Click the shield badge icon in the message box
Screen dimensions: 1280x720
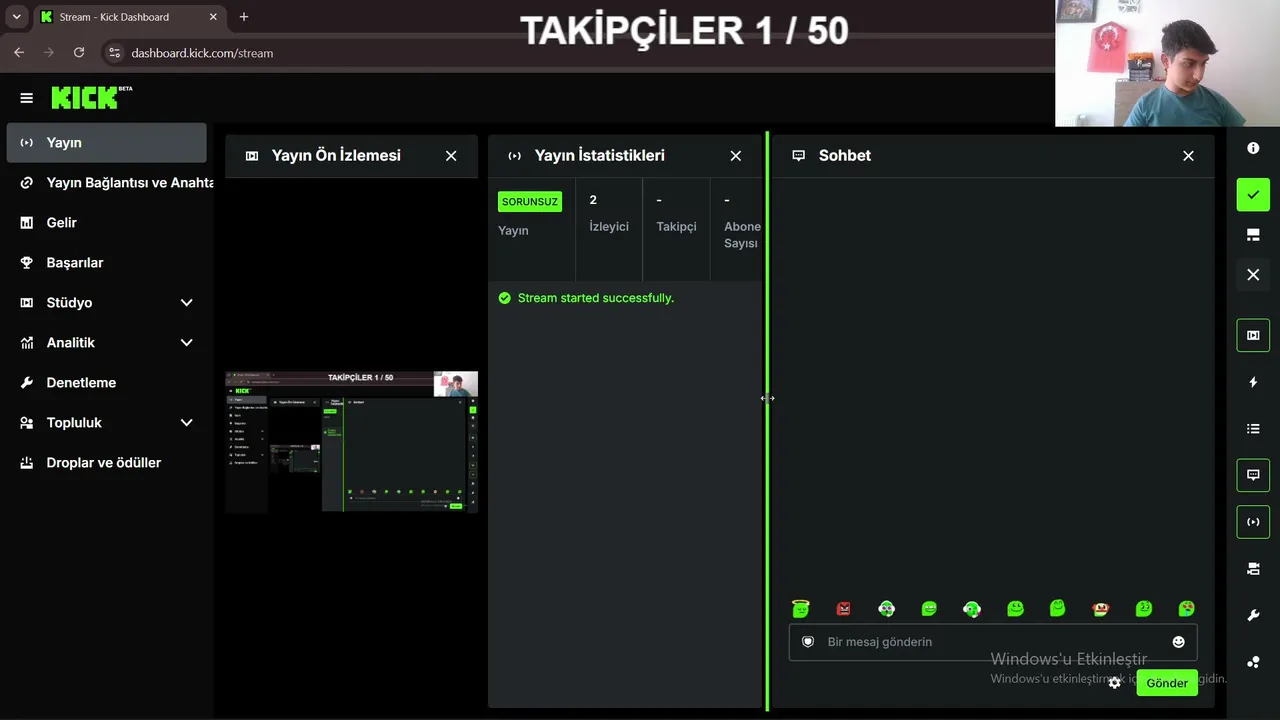click(808, 642)
